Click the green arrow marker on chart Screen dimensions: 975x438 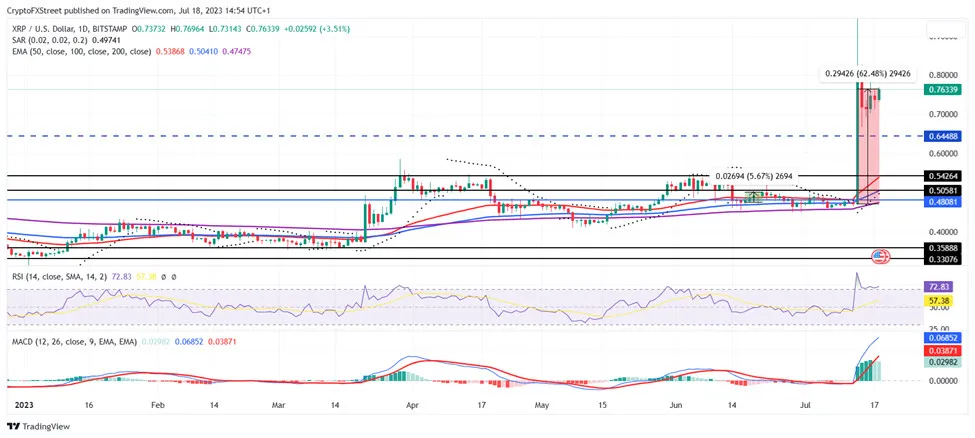754,196
